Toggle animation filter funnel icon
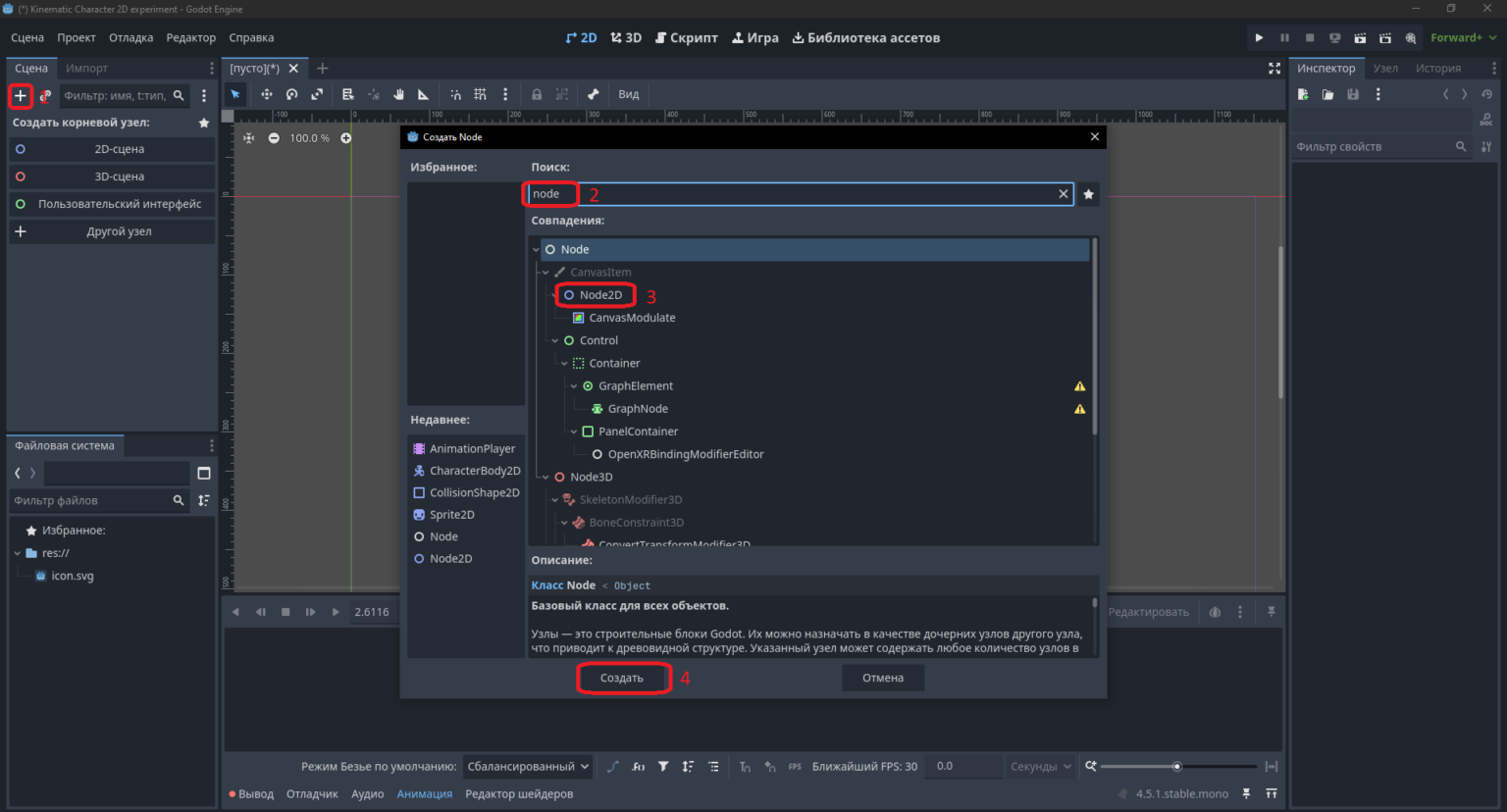Viewport: 1507px width, 812px height. click(663, 767)
